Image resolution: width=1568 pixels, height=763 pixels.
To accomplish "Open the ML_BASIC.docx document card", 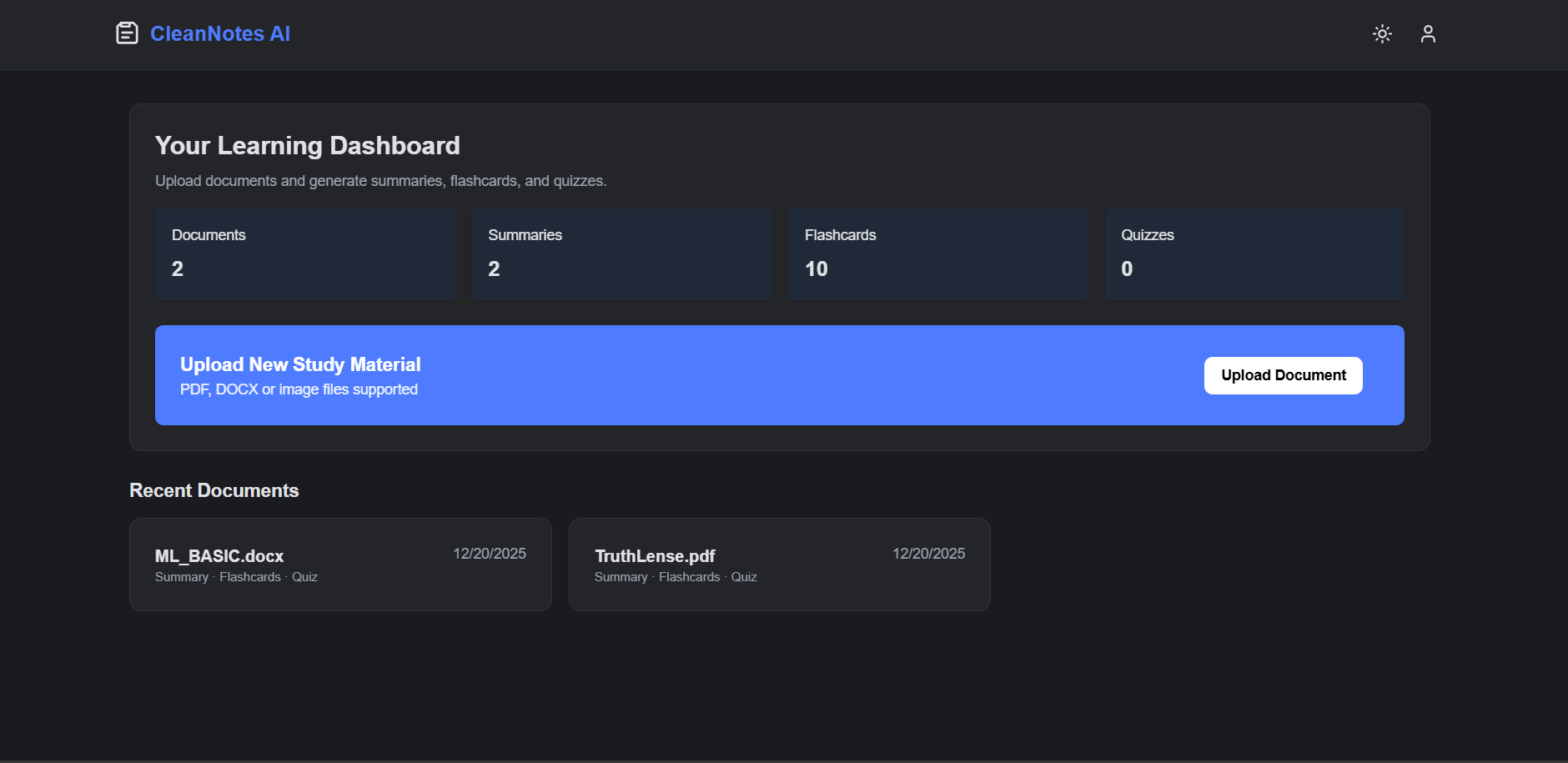I will pyautogui.click(x=339, y=564).
